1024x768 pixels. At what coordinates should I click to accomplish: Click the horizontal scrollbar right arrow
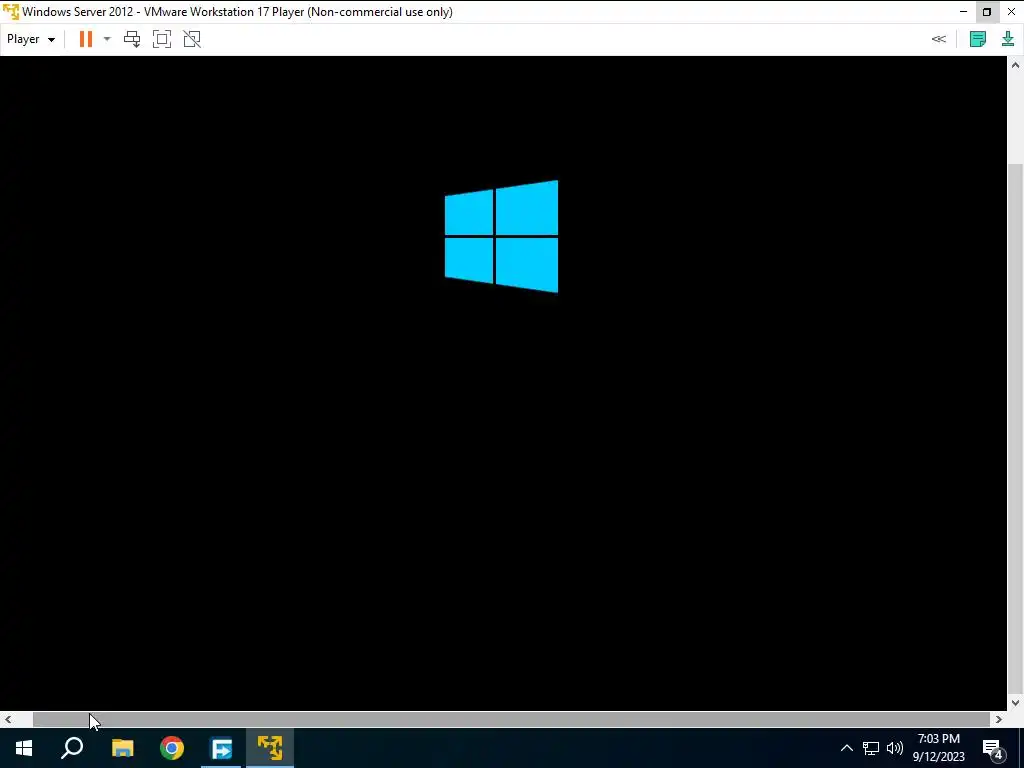[999, 719]
